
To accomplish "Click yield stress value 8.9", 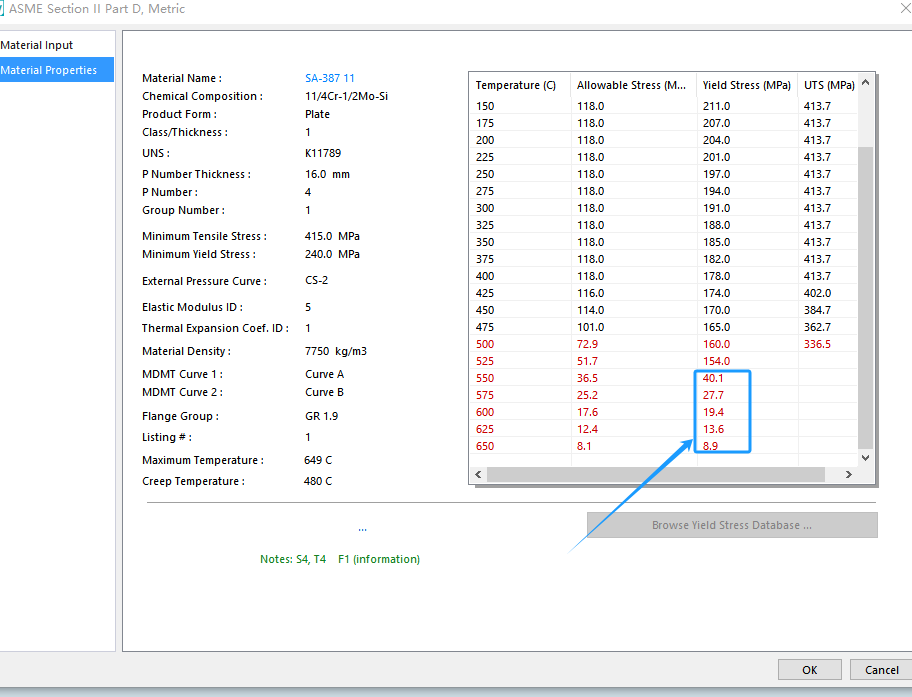I will click(710, 446).
